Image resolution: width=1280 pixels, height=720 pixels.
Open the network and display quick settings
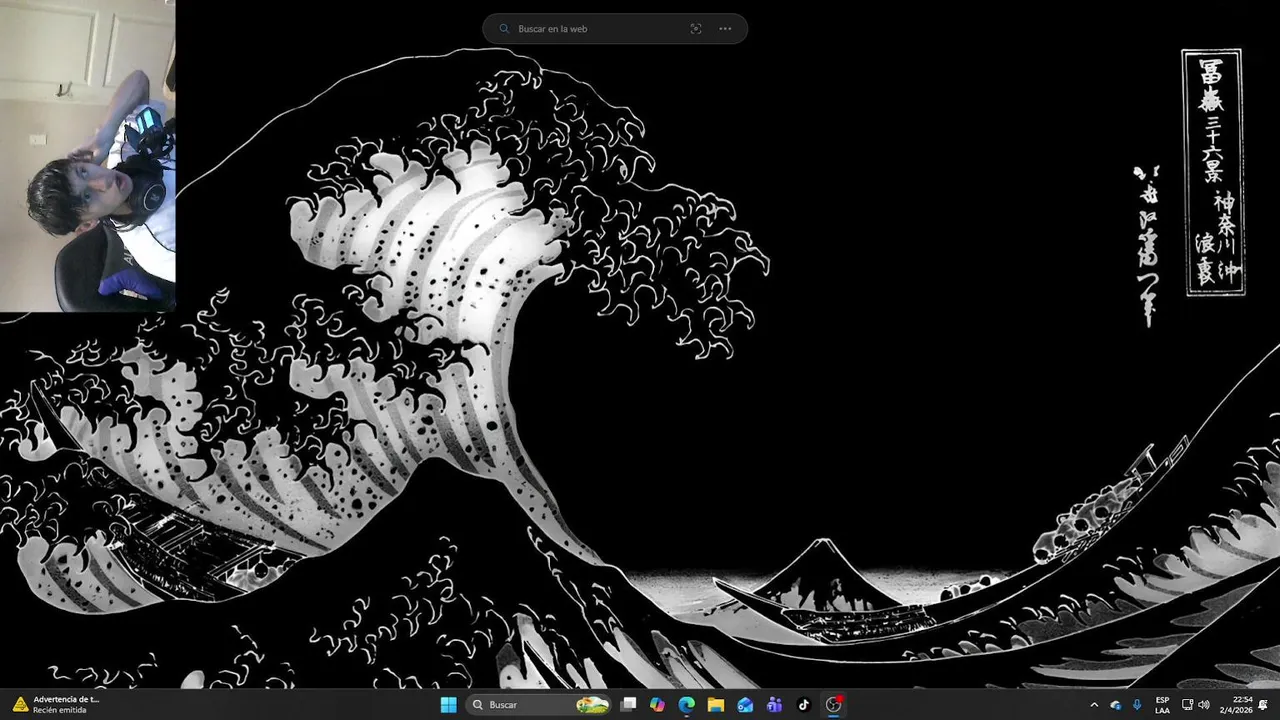[1187, 705]
